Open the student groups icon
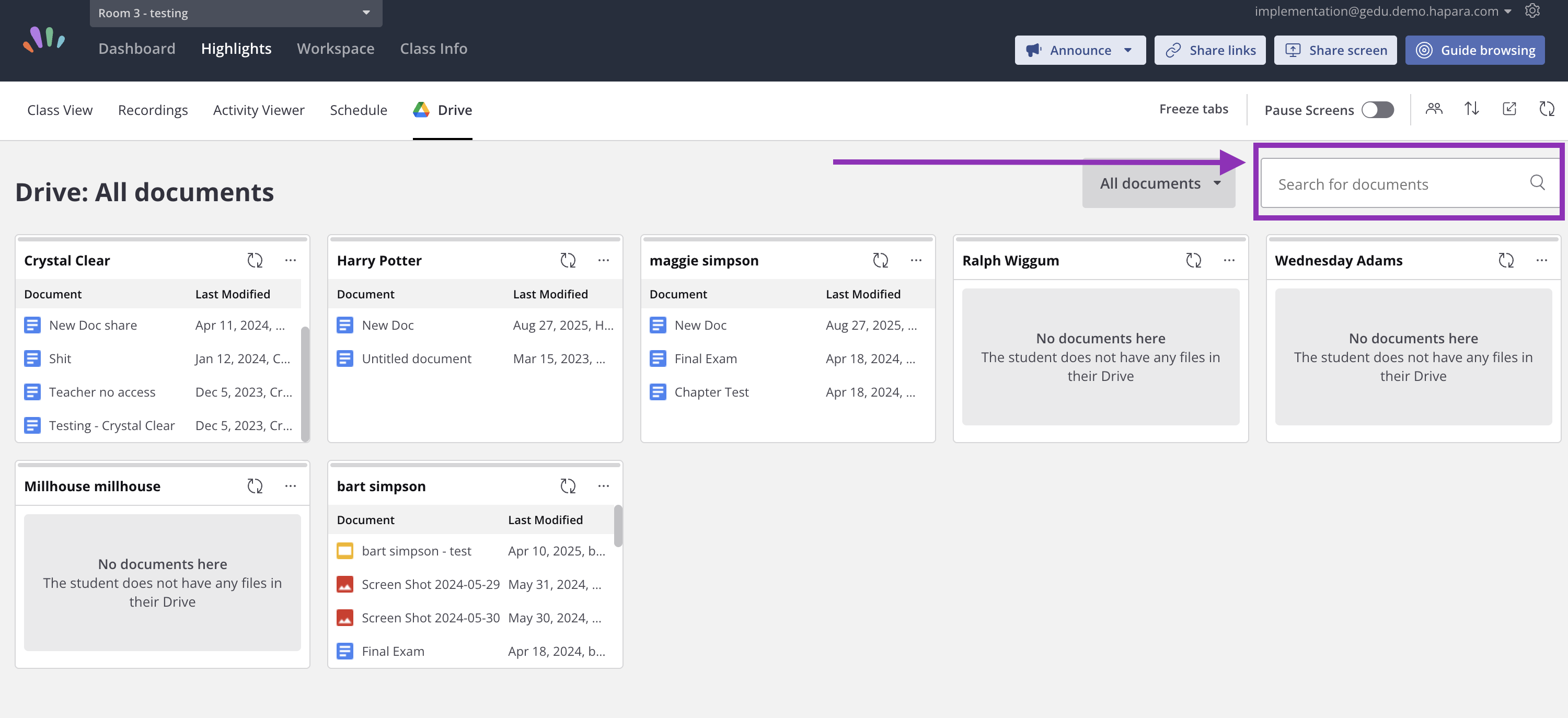Screen dimensions: 1568x718 pyautogui.click(x=1434, y=109)
